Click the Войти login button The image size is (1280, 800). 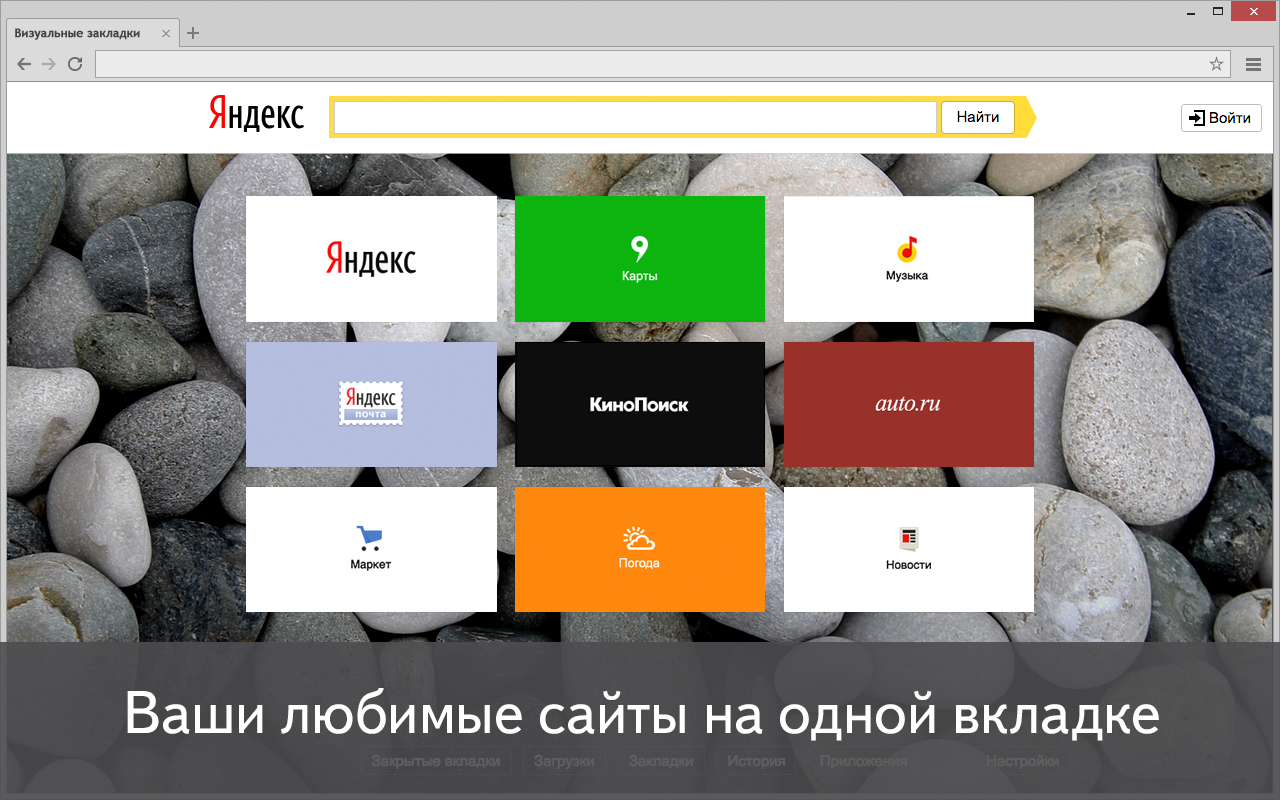(x=1221, y=117)
